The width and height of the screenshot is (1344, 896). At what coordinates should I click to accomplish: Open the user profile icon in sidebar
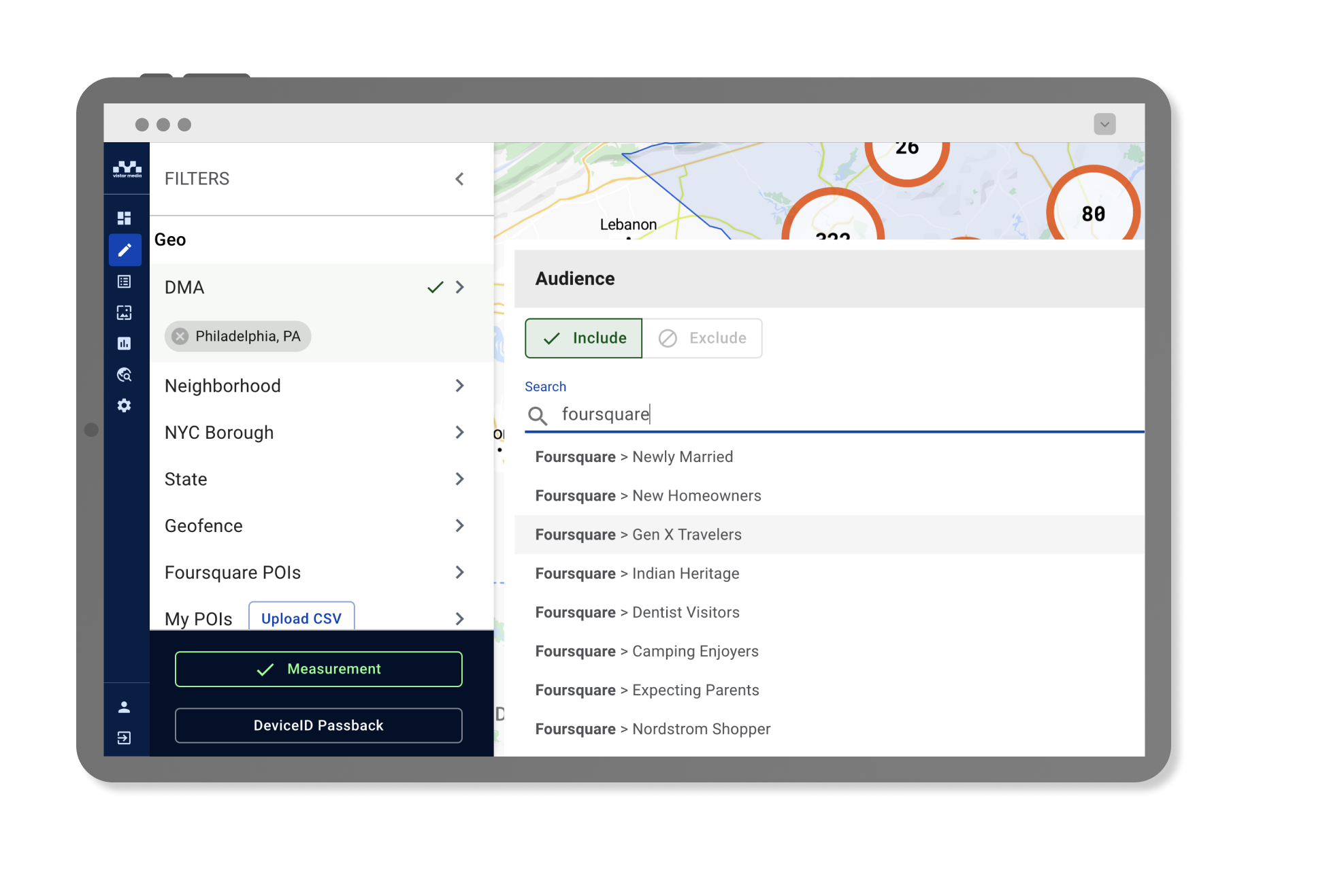124,707
